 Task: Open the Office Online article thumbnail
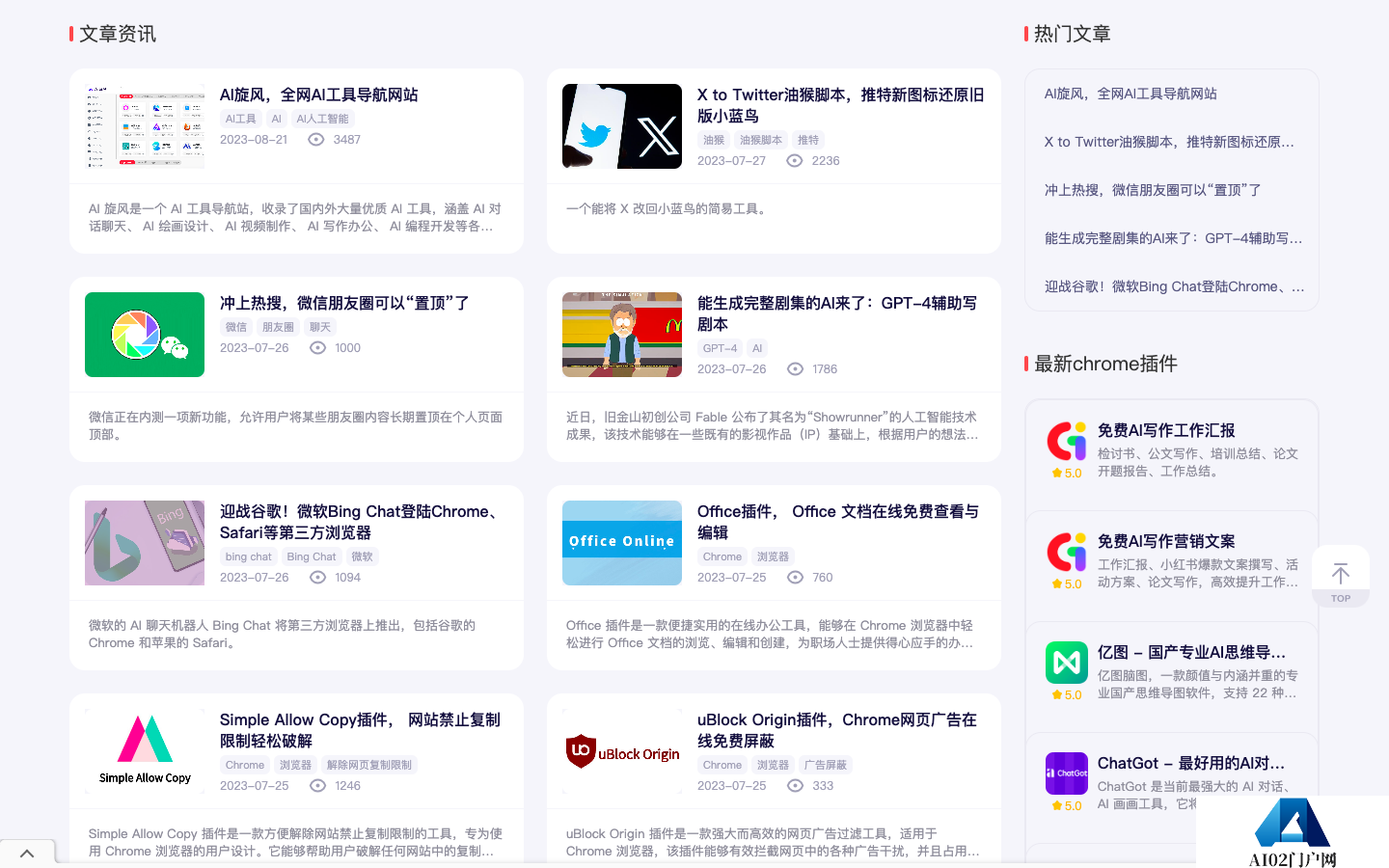(622, 543)
